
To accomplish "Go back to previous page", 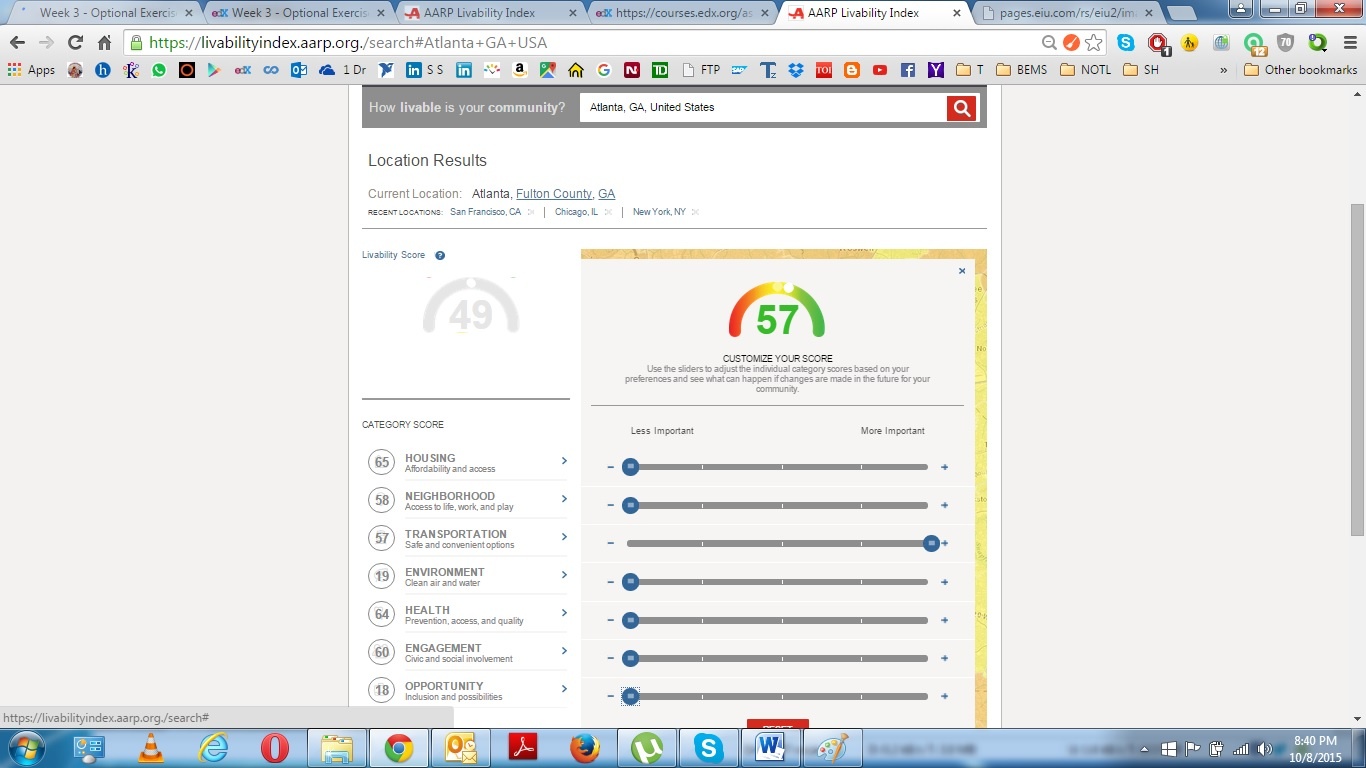I will pyautogui.click(x=17, y=43).
